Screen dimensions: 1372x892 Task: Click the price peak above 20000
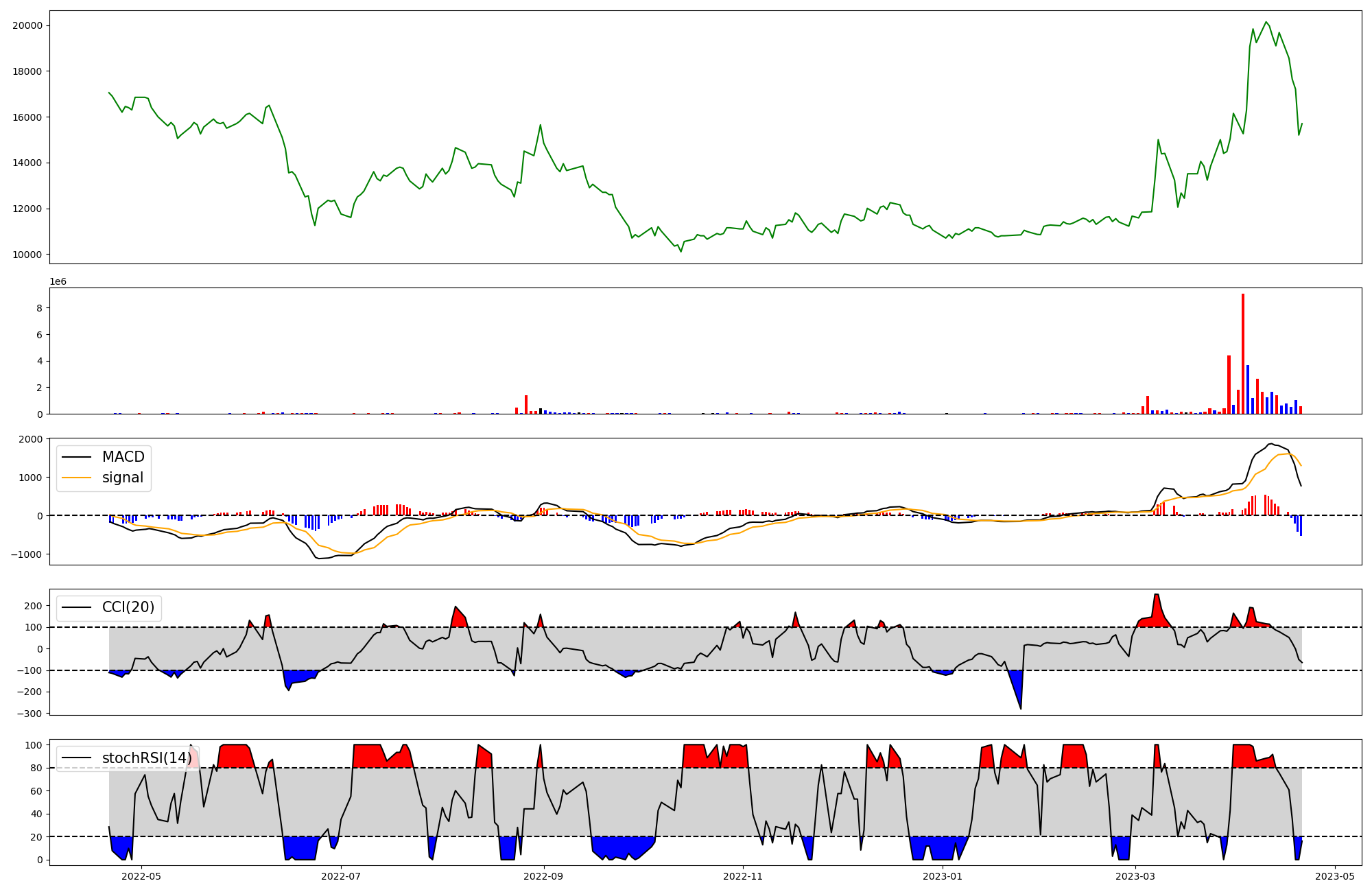(1266, 23)
